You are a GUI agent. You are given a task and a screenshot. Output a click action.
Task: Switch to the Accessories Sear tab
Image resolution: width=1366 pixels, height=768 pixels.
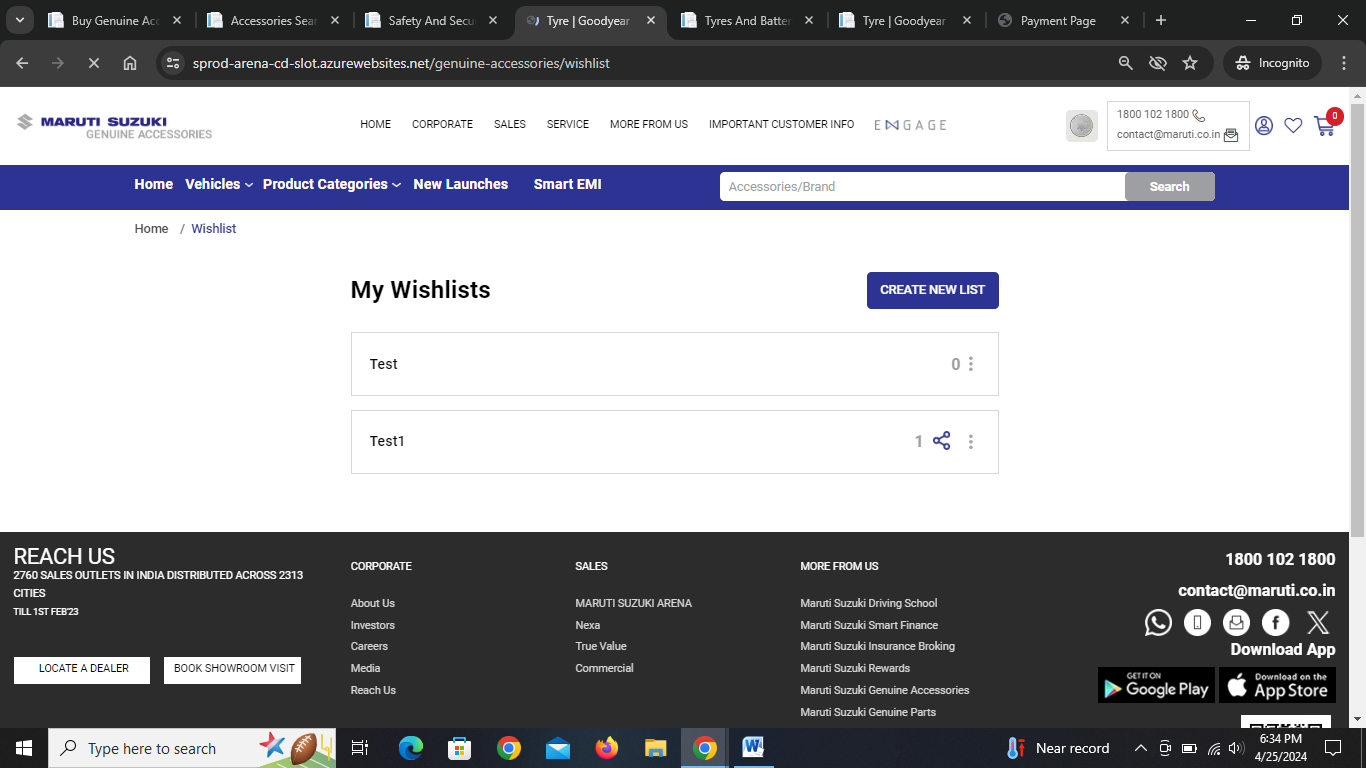click(274, 20)
